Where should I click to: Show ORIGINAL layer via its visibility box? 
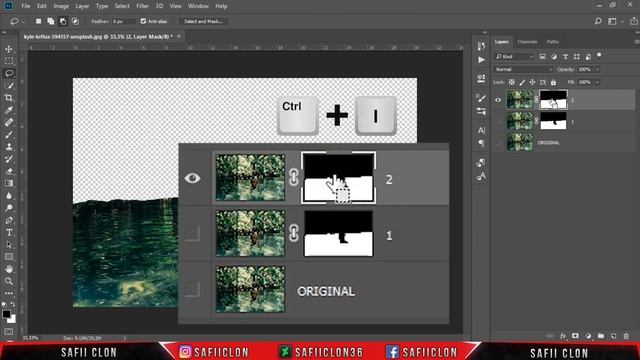[498, 142]
